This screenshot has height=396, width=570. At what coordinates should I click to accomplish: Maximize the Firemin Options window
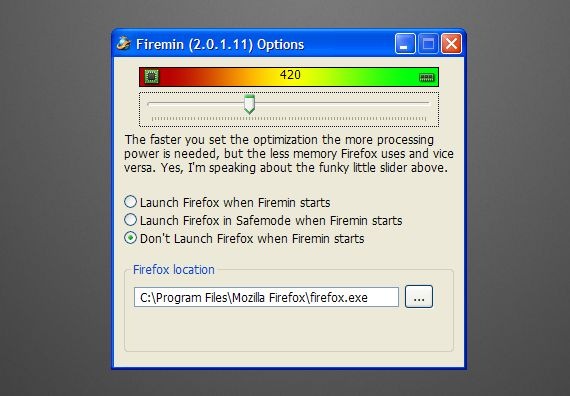428,44
